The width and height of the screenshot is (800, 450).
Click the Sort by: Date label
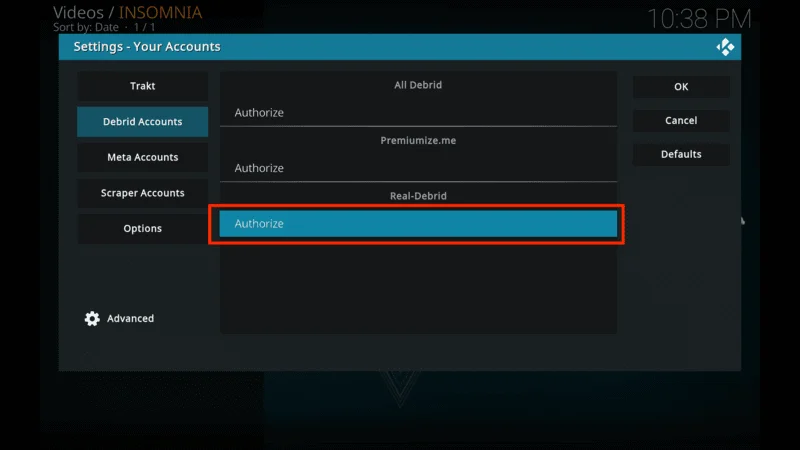tap(86, 27)
